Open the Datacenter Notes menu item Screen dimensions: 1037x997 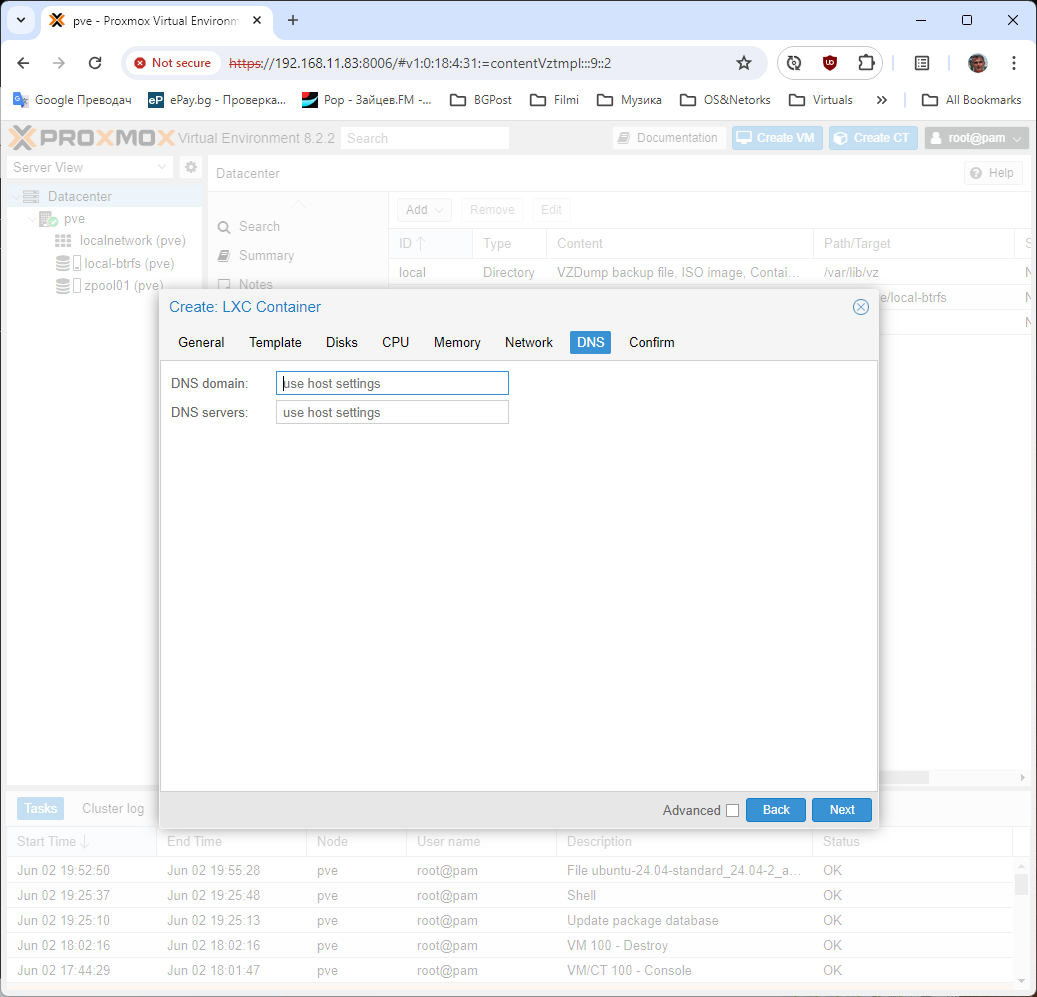tap(255, 284)
